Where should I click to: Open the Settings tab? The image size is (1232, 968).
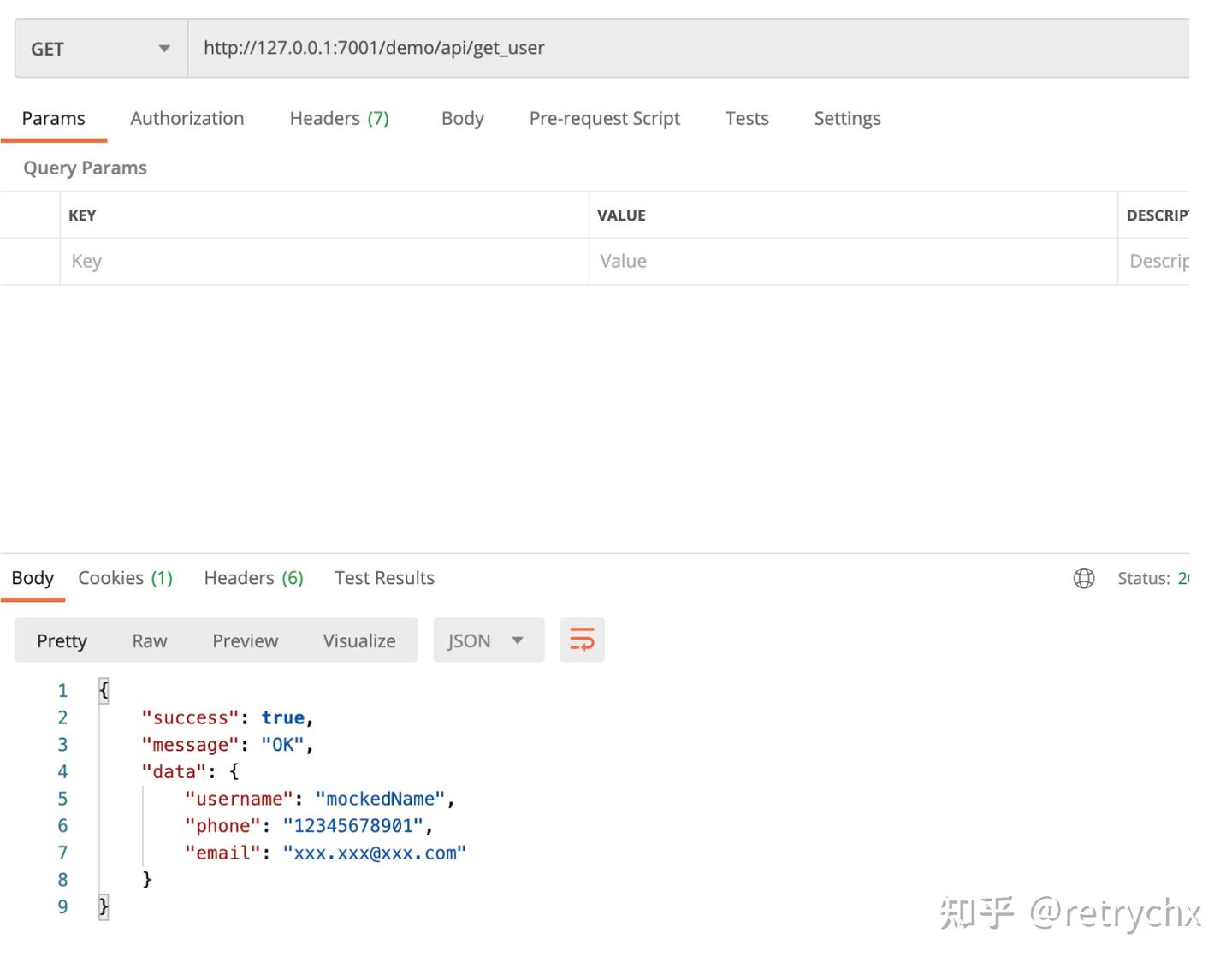(x=846, y=118)
